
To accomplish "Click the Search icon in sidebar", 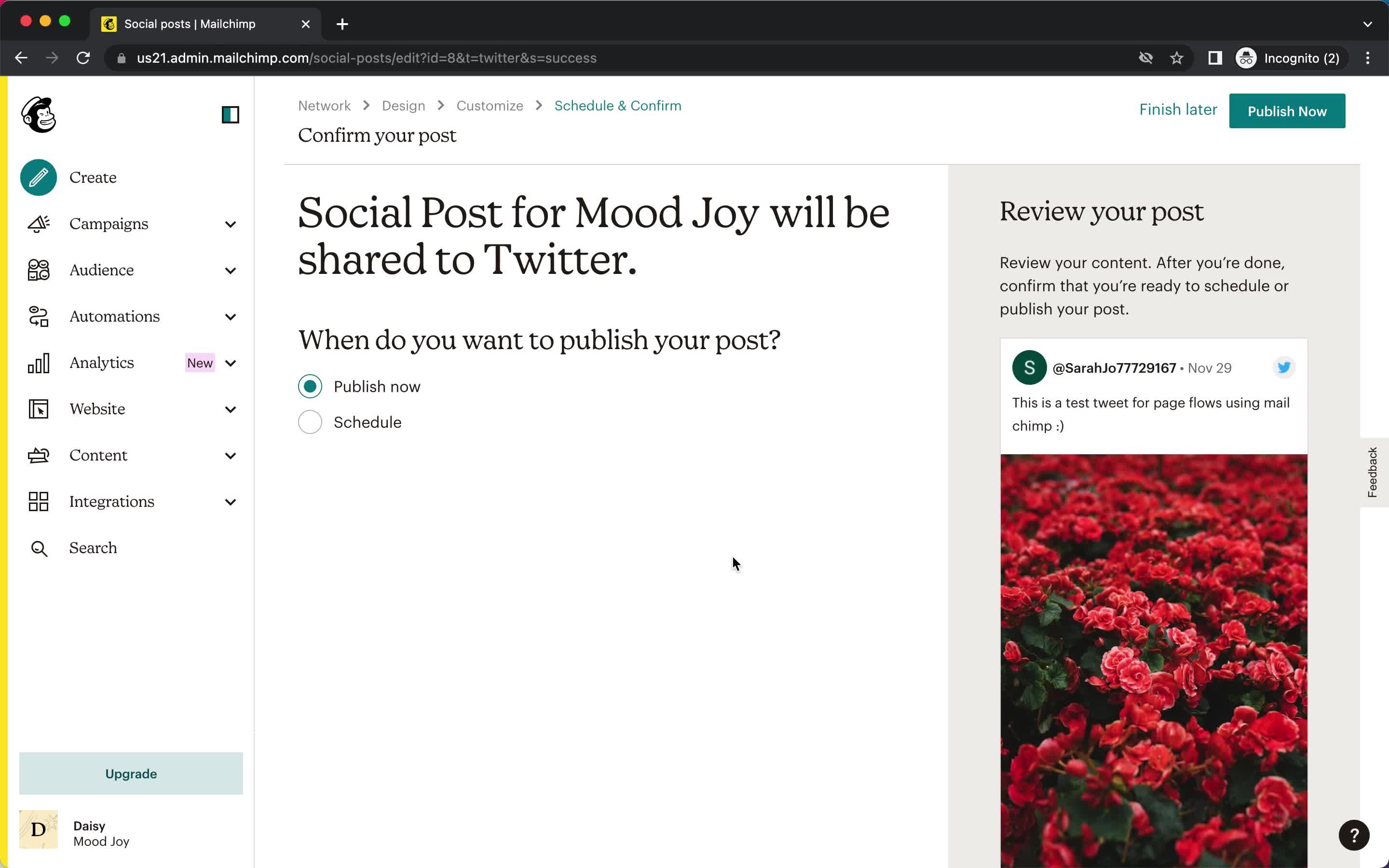I will pos(37,548).
